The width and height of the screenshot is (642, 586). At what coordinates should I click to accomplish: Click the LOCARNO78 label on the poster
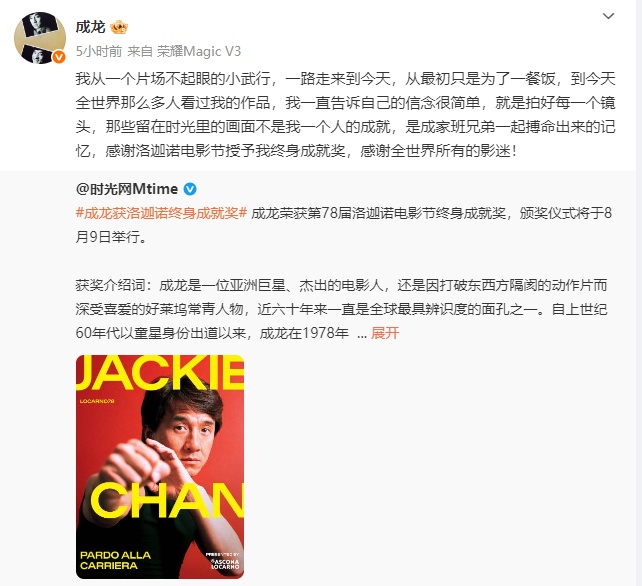[x=97, y=401]
